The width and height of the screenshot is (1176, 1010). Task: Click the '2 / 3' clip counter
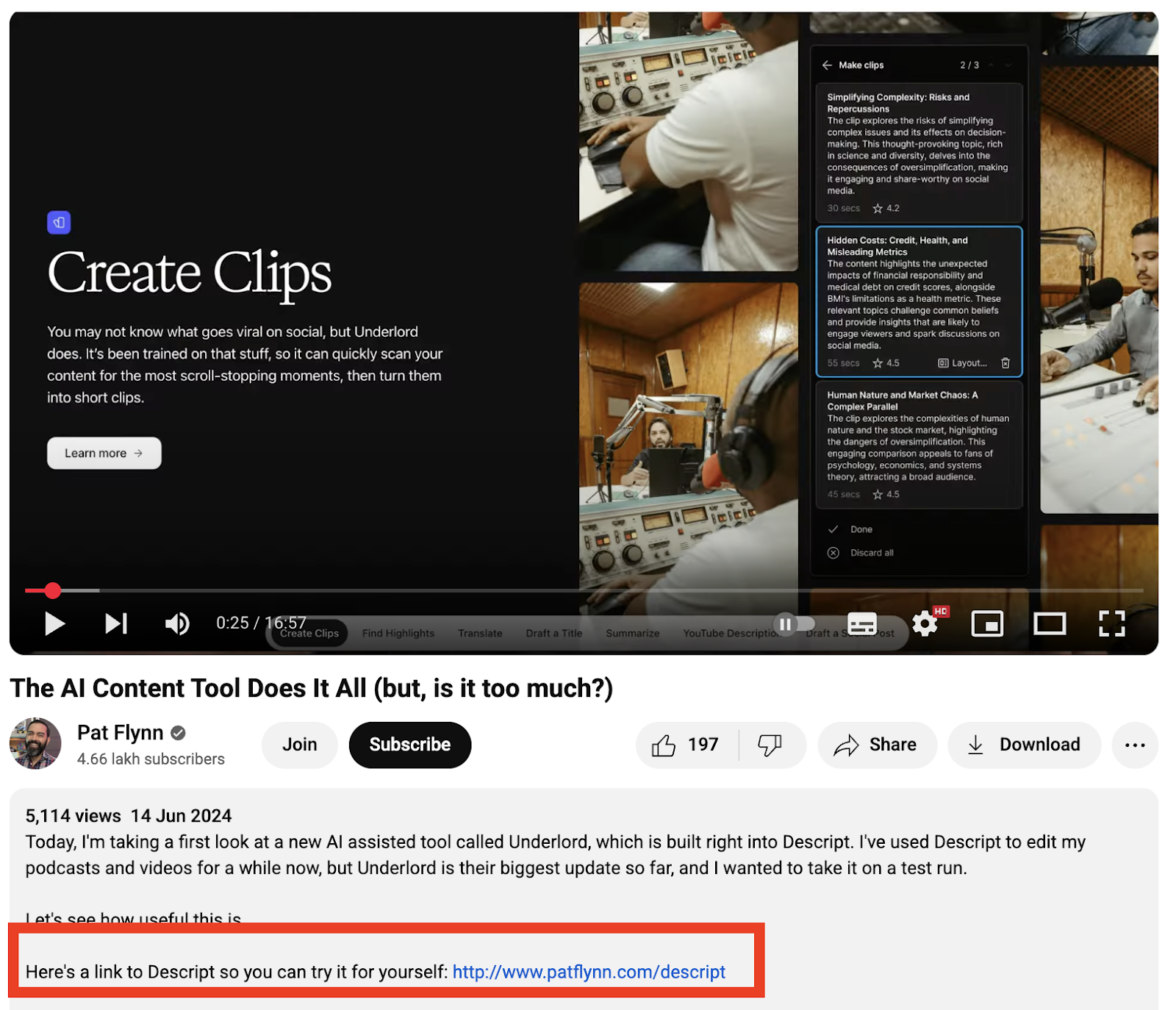[969, 65]
